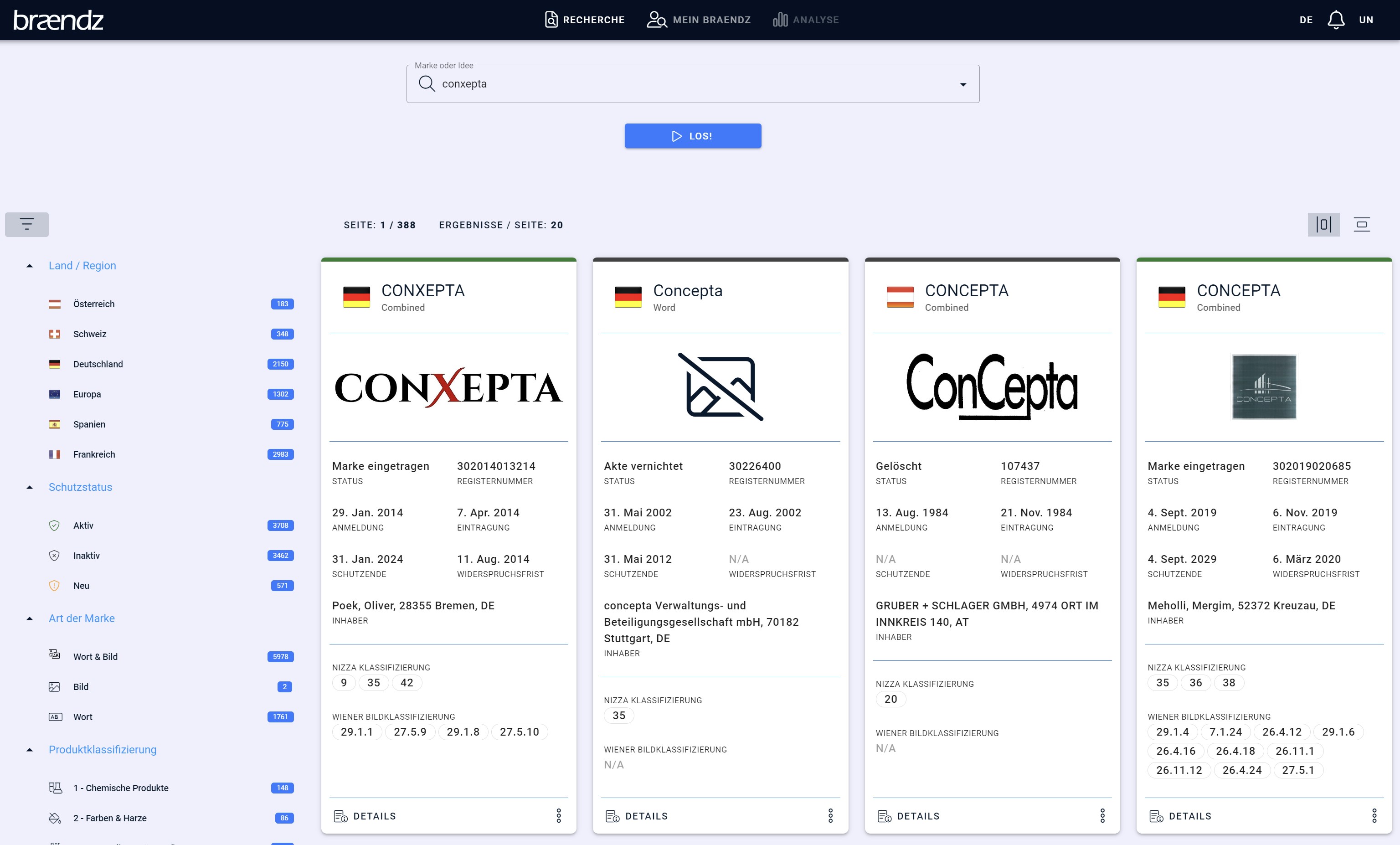The width and height of the screenshot is (1400, 845).
Task: Click the Wort & Bild type icon
Action: pyautogui.click(x=55, y=654)
